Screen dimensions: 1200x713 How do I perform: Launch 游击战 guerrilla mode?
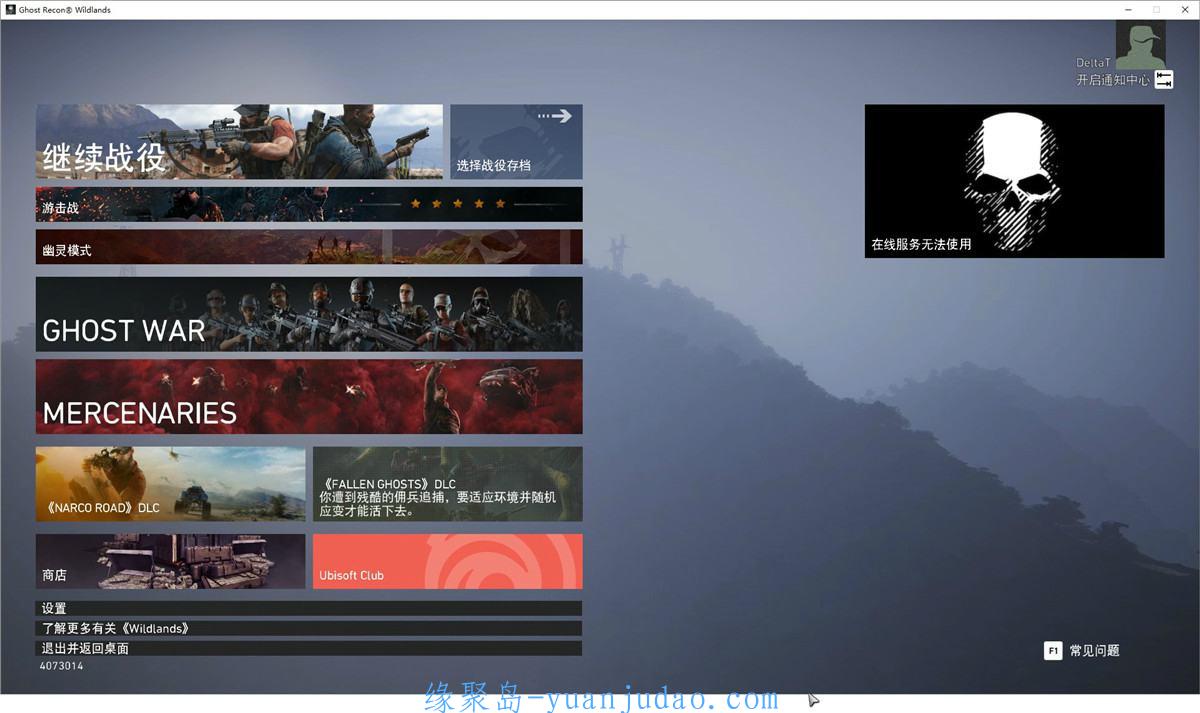pos(309,204)
